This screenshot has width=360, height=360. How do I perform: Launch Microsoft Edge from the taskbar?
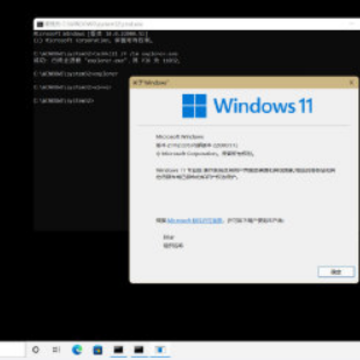(x=77, y=350)
